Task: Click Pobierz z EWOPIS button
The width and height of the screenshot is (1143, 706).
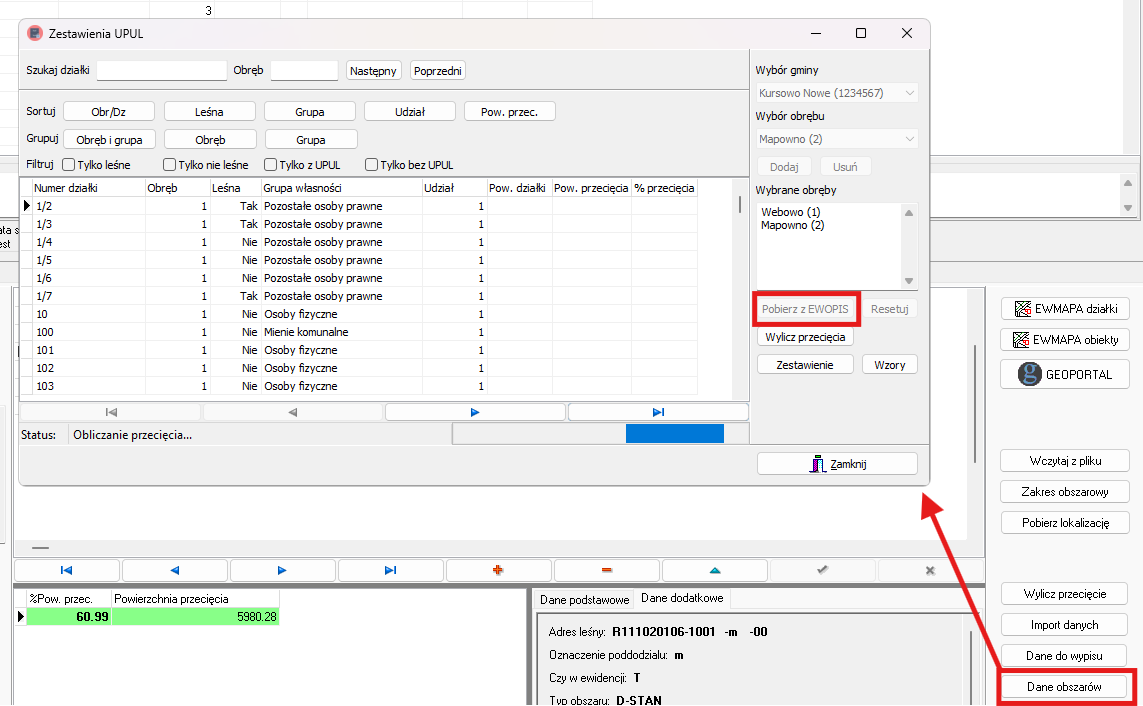Action: coord(805,309)
